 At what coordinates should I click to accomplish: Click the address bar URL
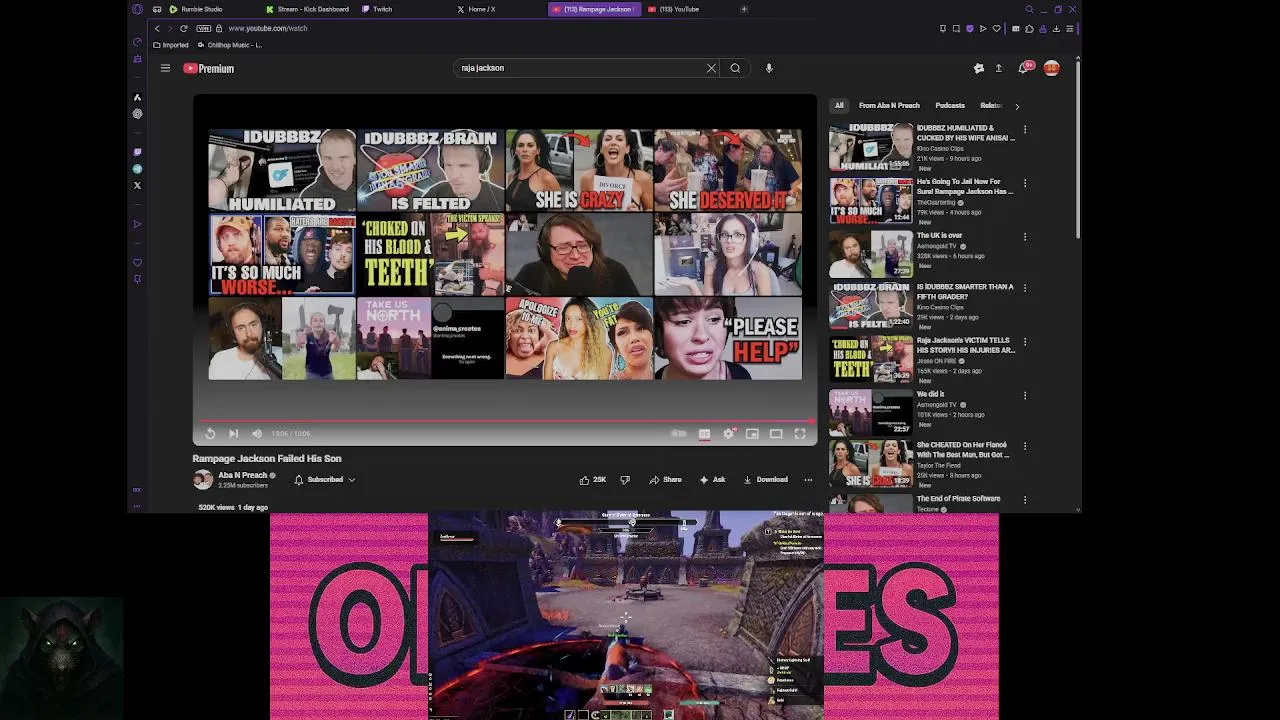[267, 28]
